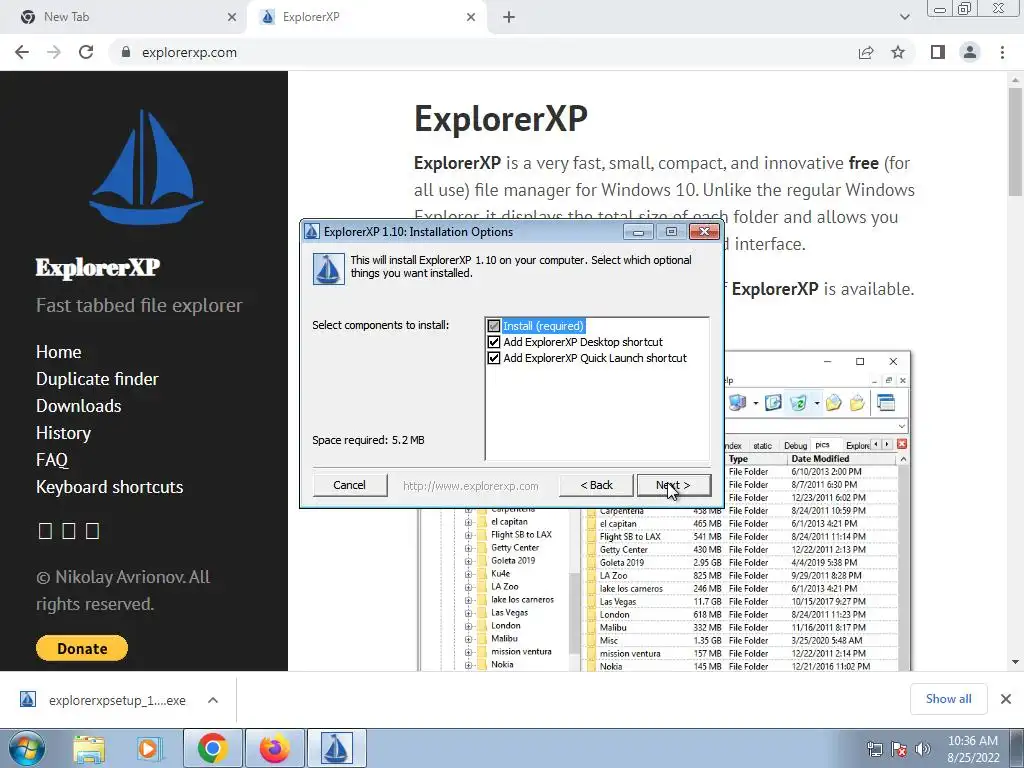1024x768 pixels.
Task: Click the third social icon in sidebar
Action: tap(93, 531)
